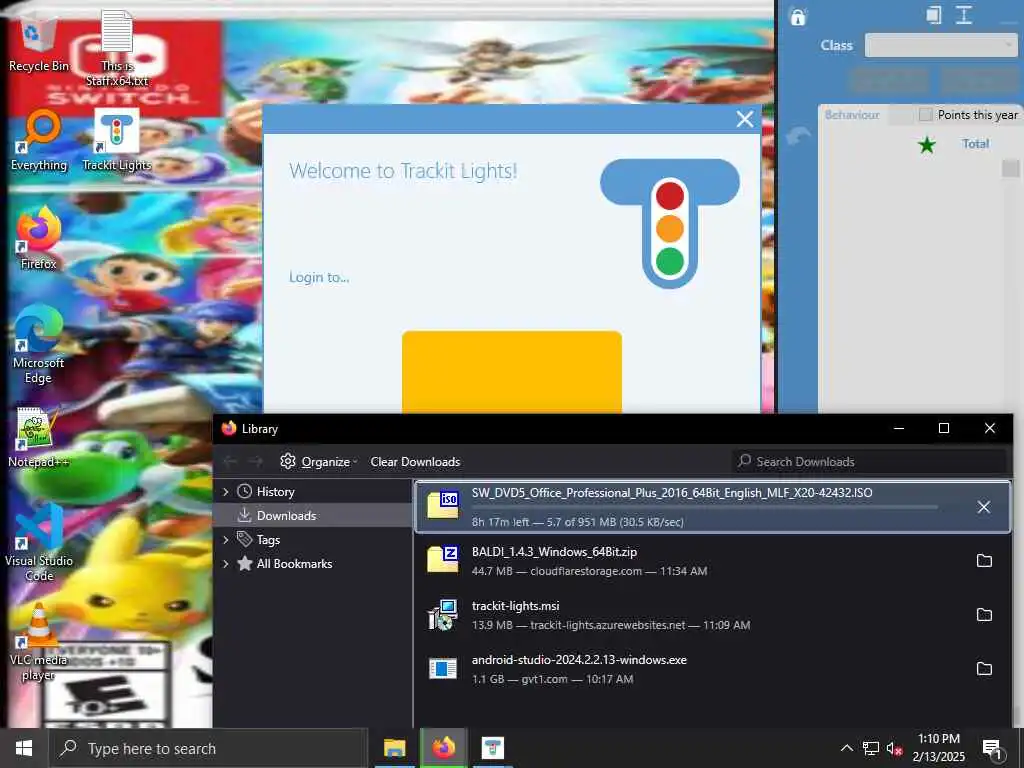The width and height of the screenshot is (1024, 768).
Task: Click the padlock icon in Trackit panel
Action: tap(797, 17)
